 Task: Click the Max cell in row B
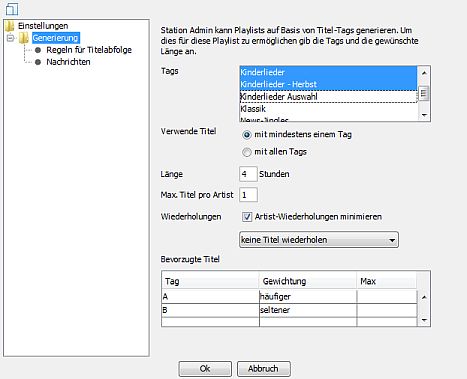387,310
